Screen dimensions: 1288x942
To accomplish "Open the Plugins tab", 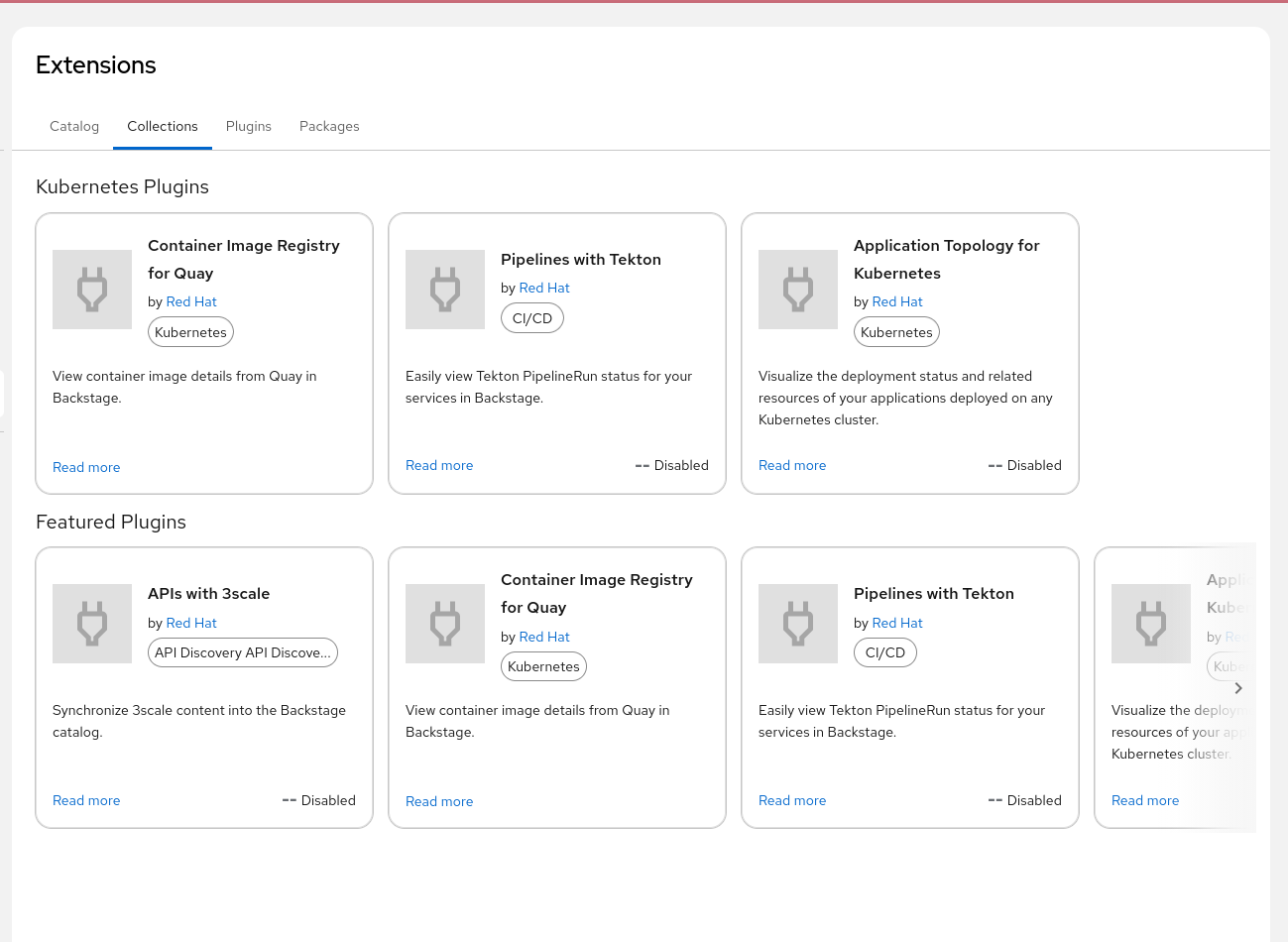I will click(249, 126).
